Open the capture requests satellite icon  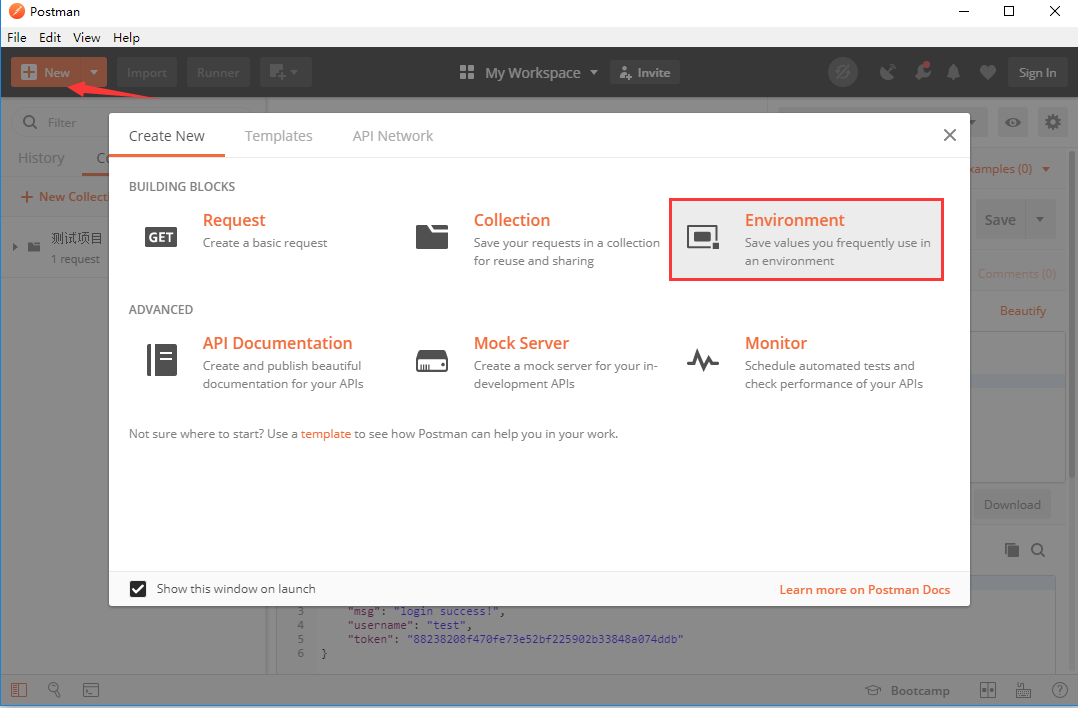(888, 72)
